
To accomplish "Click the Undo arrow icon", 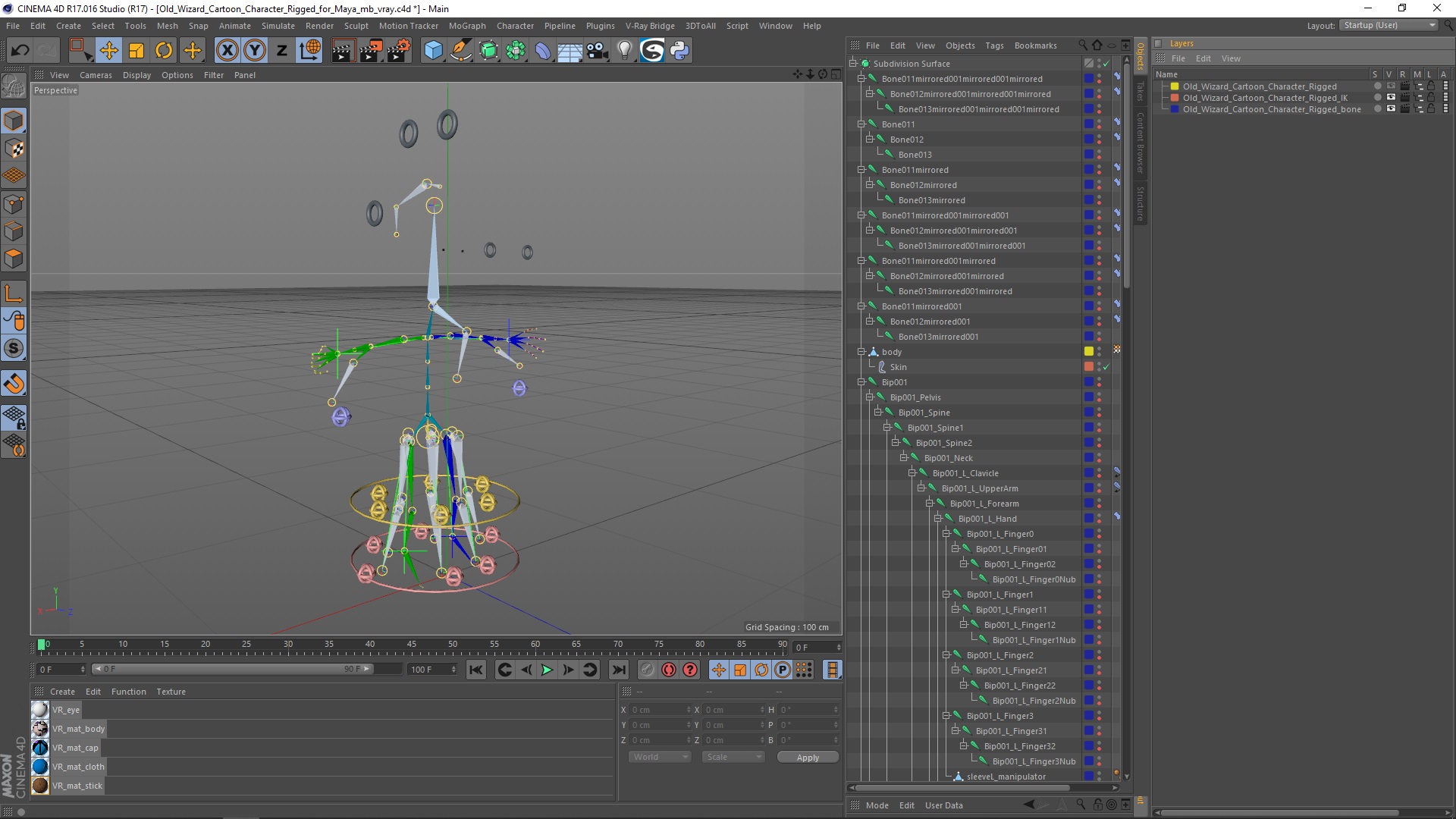I will [x=20, y=51].
